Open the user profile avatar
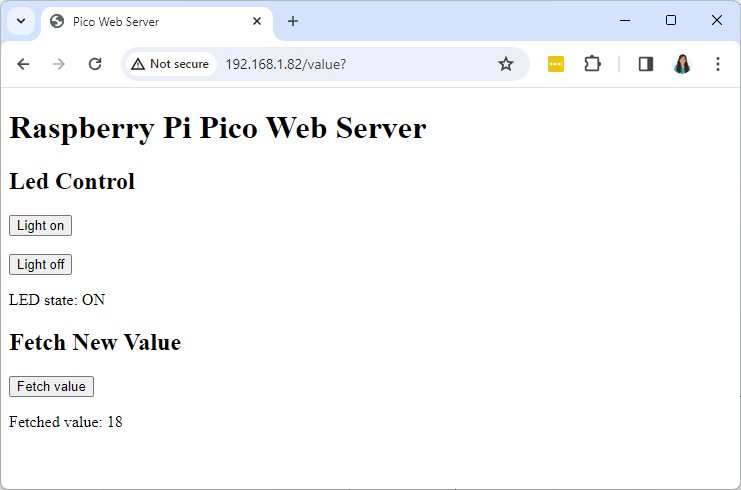 pyautogui.click(x=682, y=64)
